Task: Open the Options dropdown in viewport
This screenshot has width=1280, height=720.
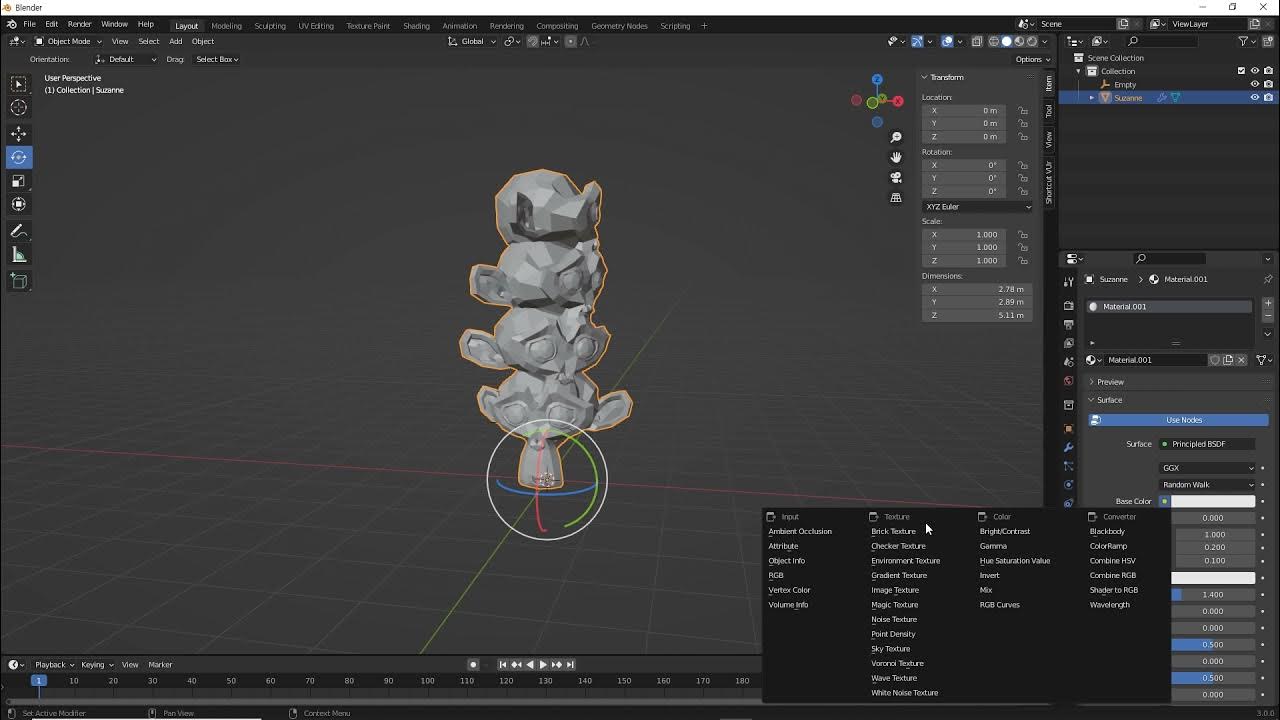Action: click(1031, 59)
